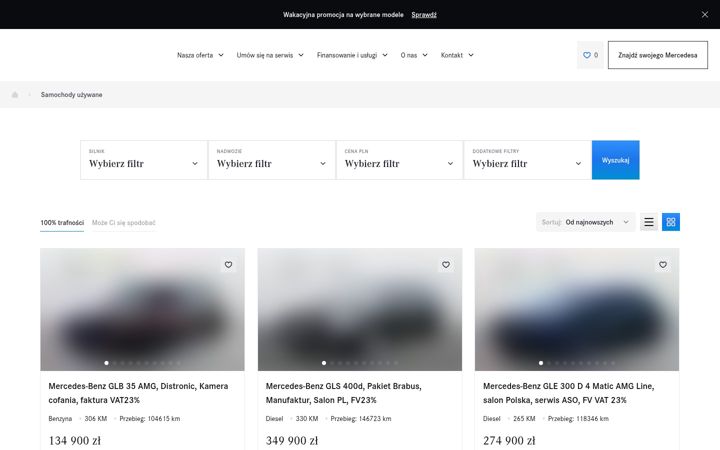Expand the Silnik filter dropdown
The width and height of the screenshot is (720, 450).
144,160
